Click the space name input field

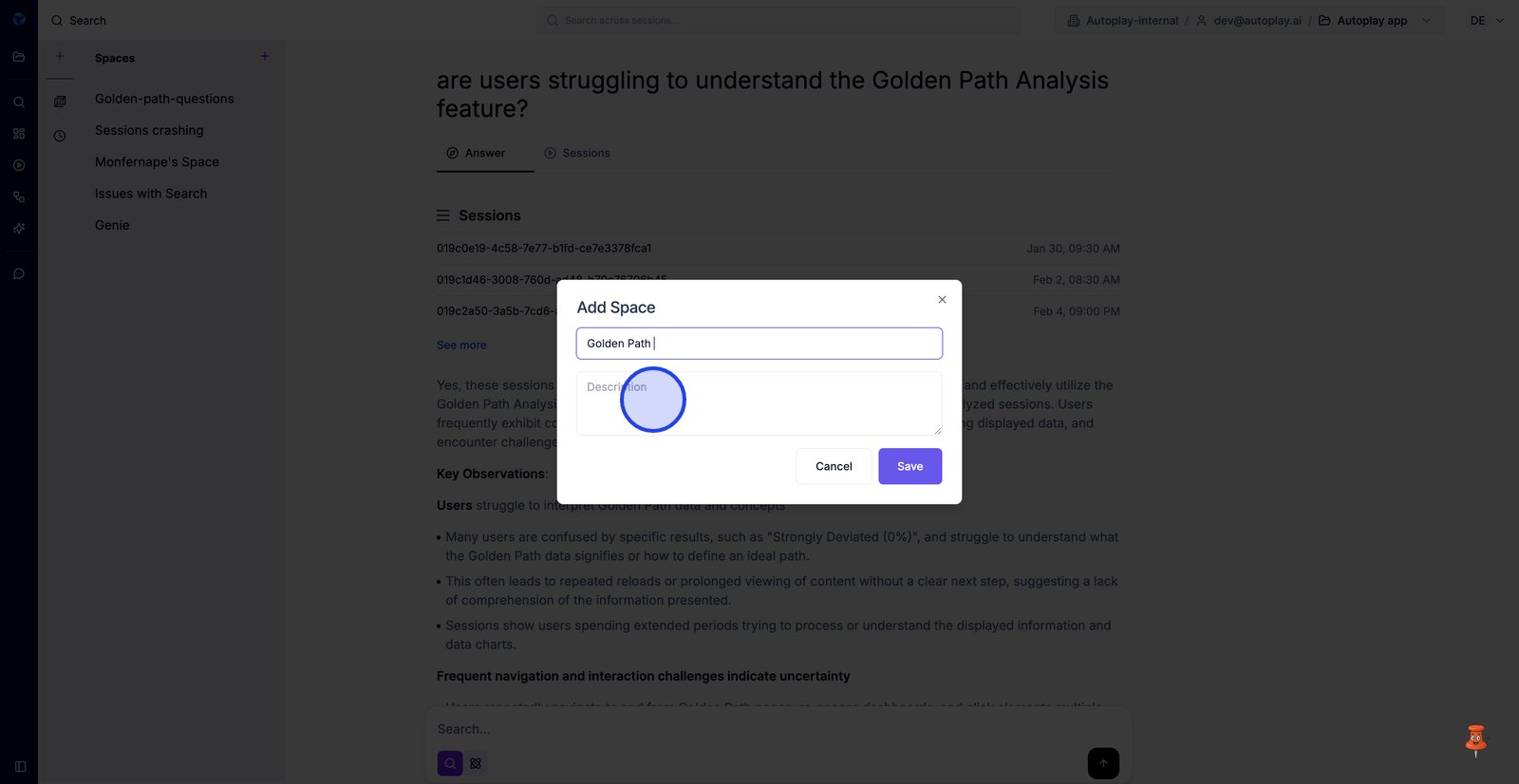[x=759, y=344]
